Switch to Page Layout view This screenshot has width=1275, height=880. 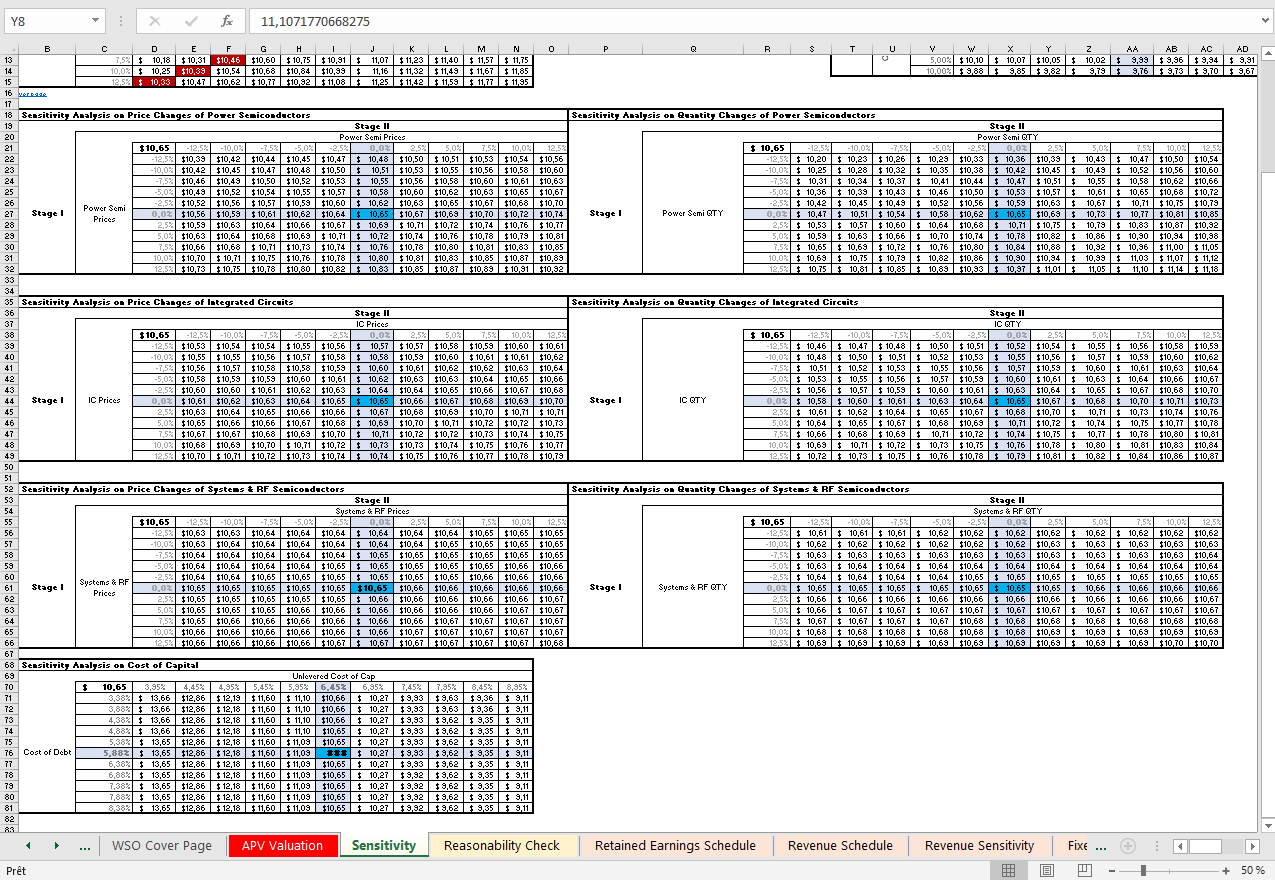point(1046,870)
